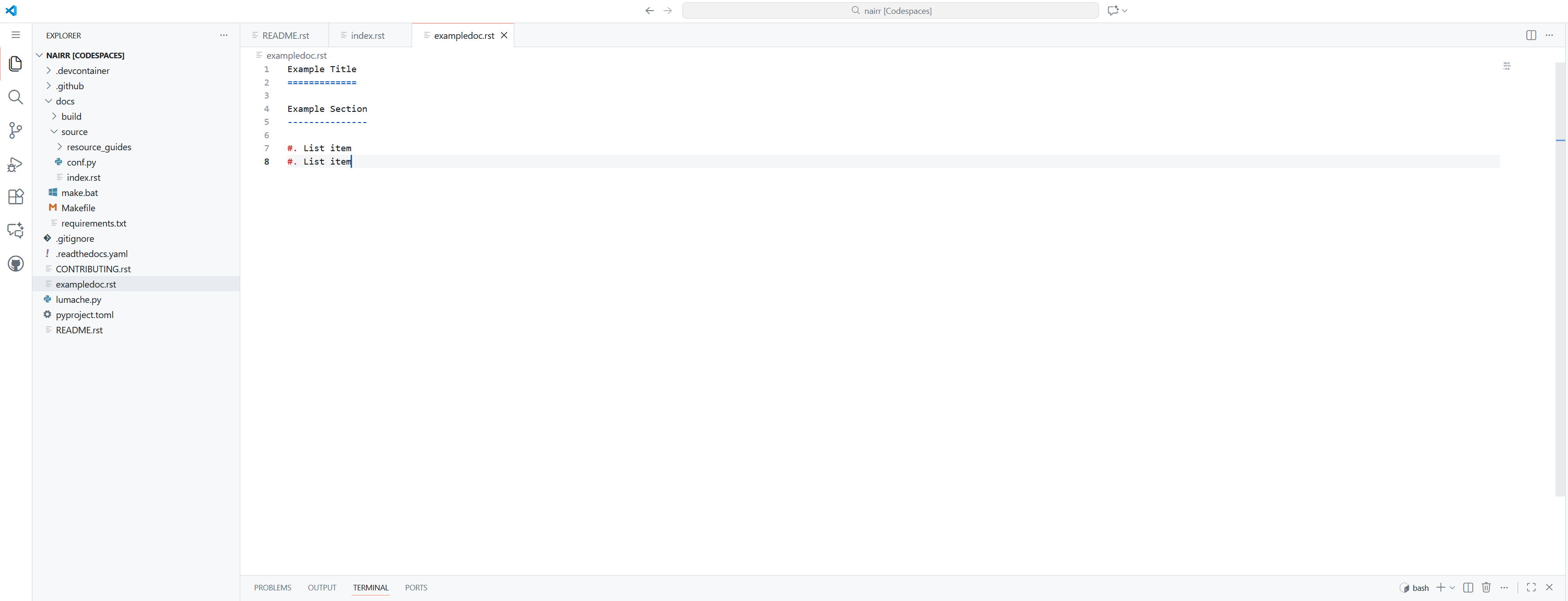Open the OUTPUT panel tab
The width and height of the screenshot is (1568, 601).
click(x=322, y=588)
